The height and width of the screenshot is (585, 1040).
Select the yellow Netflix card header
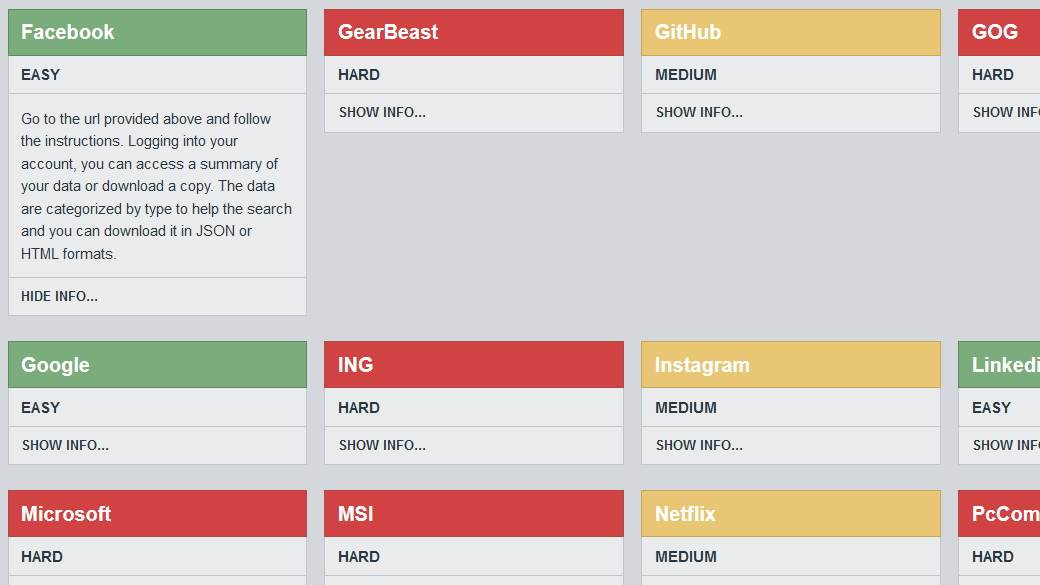click(790, 514)
